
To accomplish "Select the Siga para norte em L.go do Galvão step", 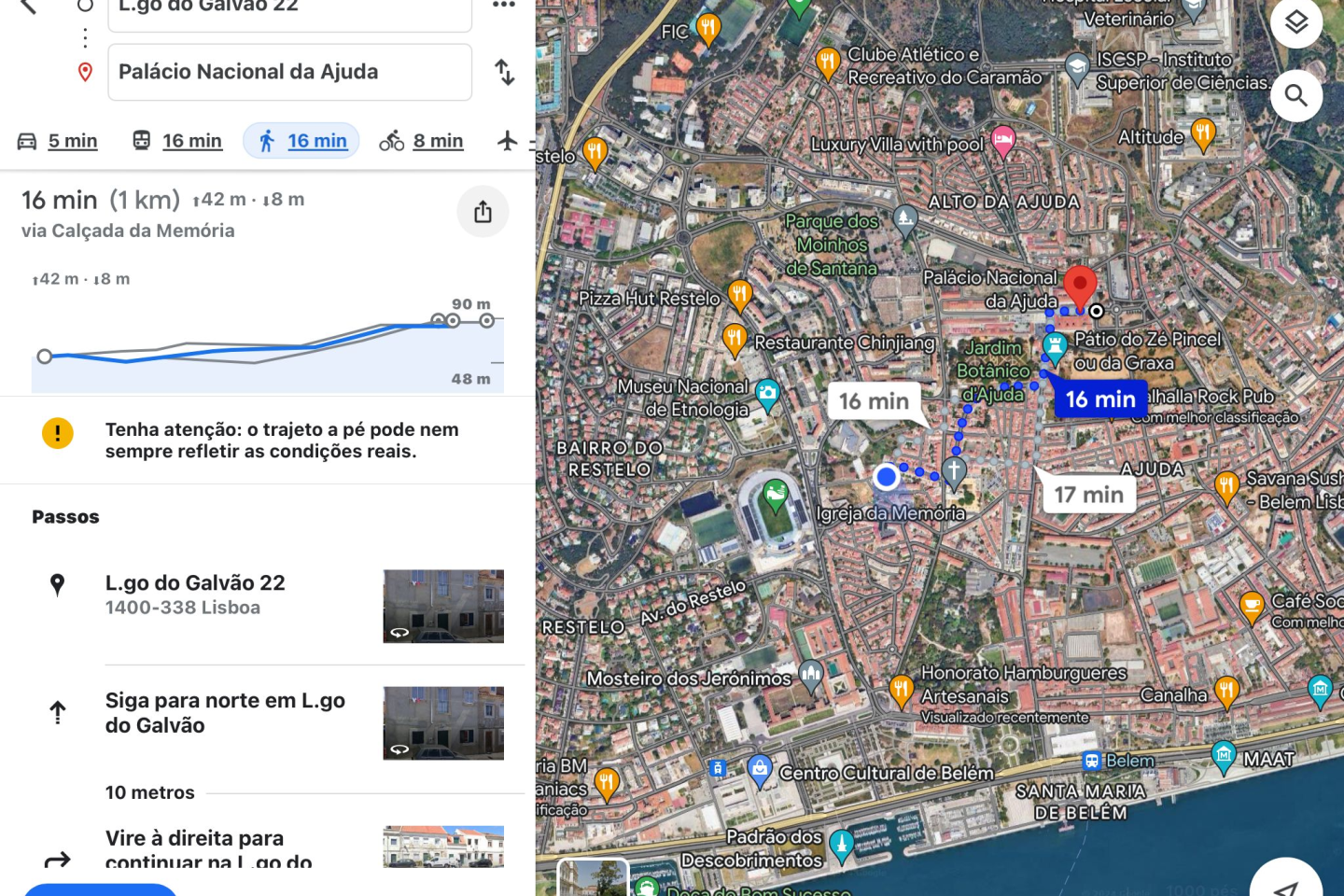I will pyautogui.click(x=225, y=713).
